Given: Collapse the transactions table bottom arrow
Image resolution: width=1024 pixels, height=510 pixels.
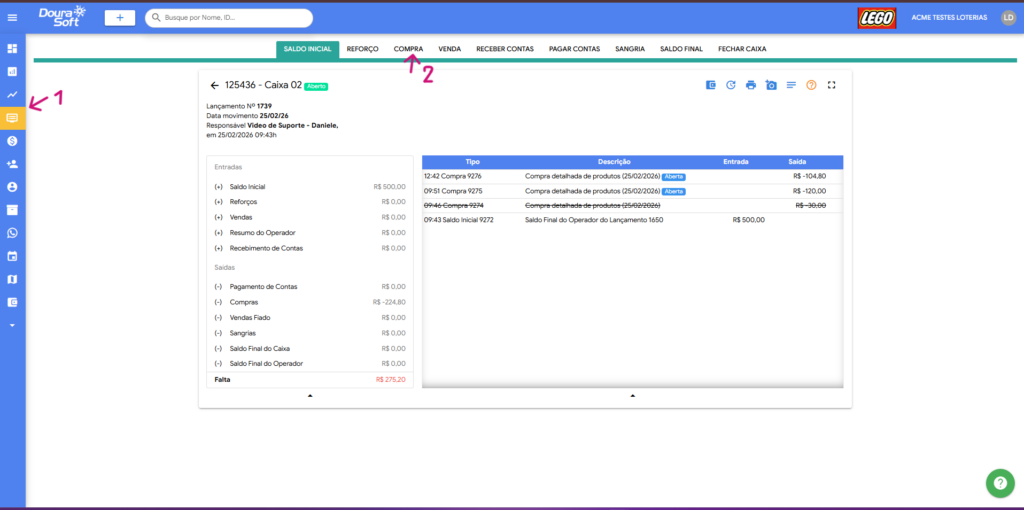Looking at the screenshot, I should (632, 396).
